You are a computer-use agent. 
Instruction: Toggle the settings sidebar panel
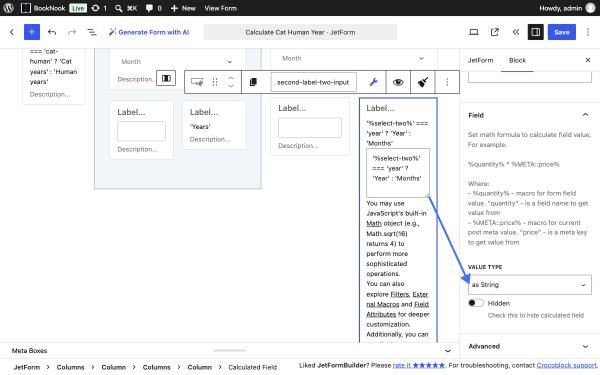click(x=536, y=32)
